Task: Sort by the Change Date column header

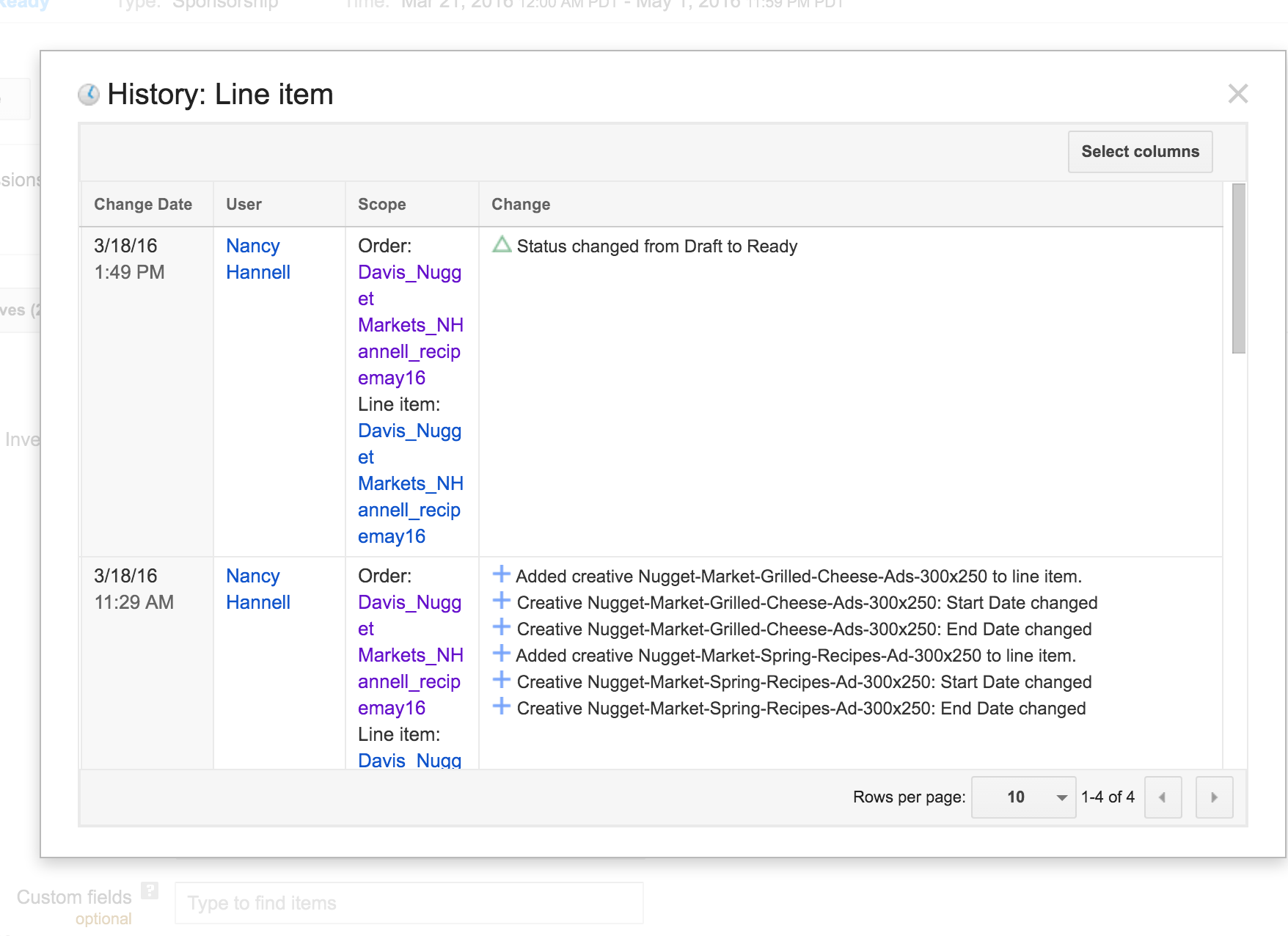Action: [143, 205]
